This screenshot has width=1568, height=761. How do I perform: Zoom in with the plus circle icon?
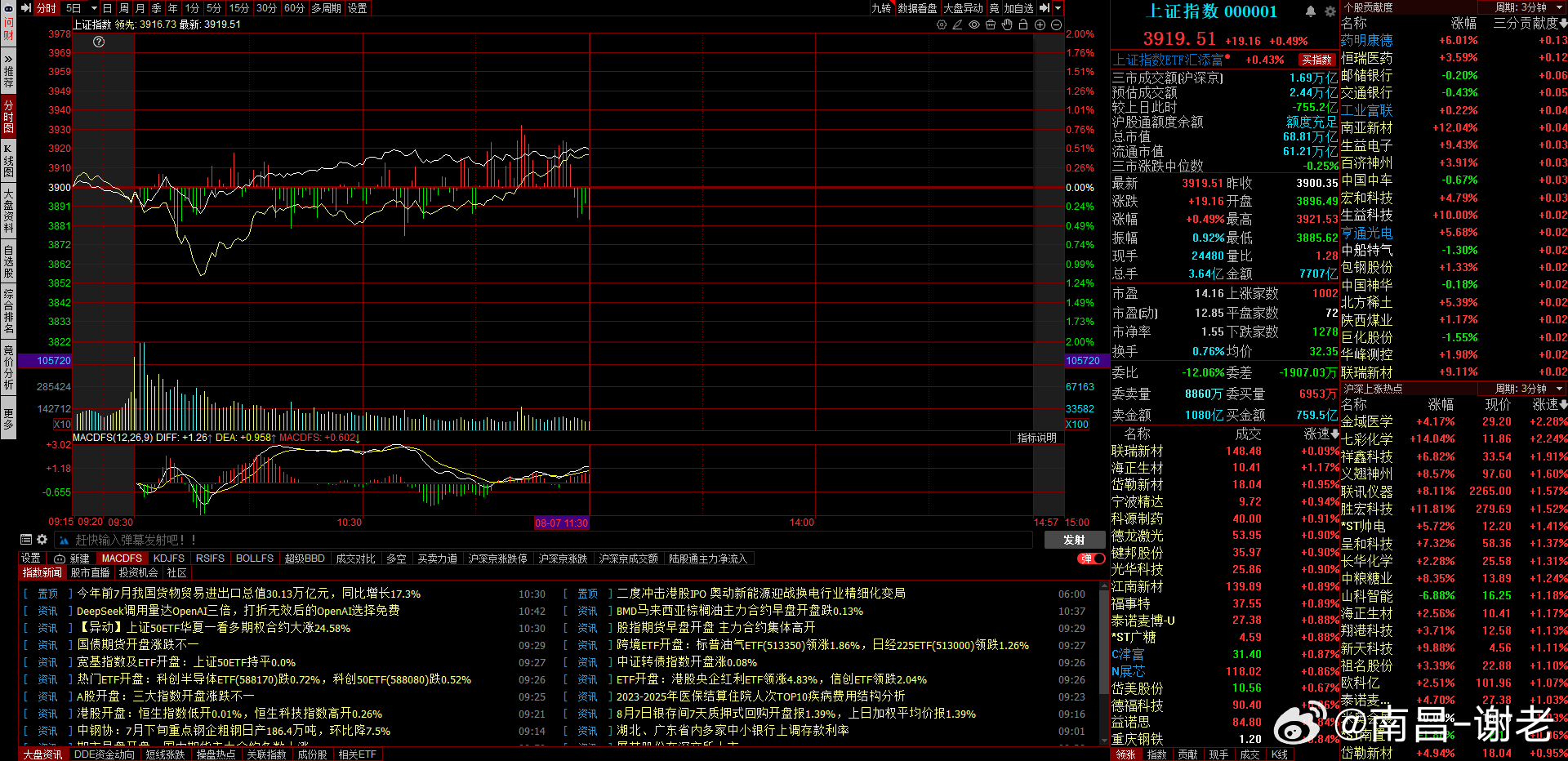coord(1040,24)
